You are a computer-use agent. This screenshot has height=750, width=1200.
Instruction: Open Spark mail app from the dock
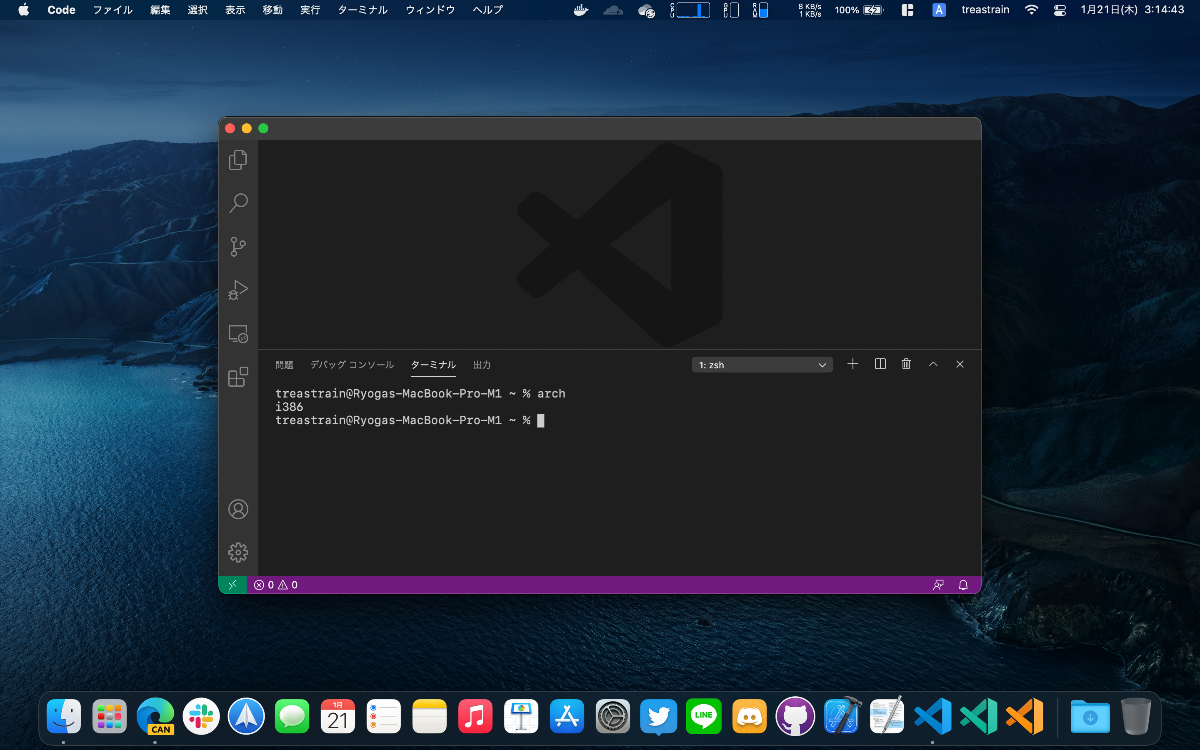[246, 715]
